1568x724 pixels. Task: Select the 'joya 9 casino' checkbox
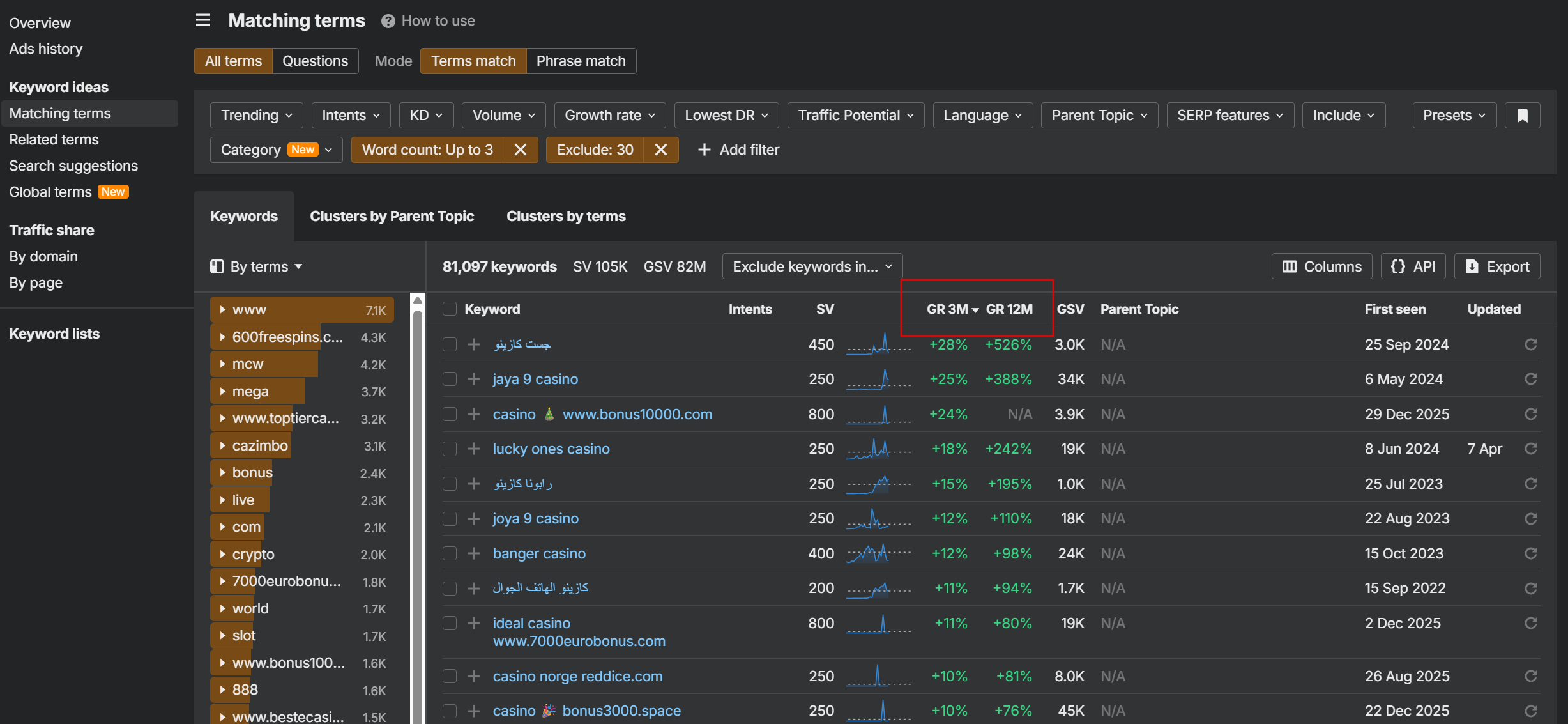pyautogui.click(x=450, y=518)
